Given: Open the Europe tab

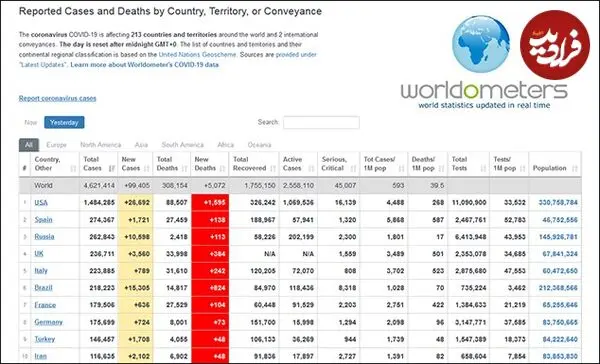Looking at the screenshot, I should 56,145.
